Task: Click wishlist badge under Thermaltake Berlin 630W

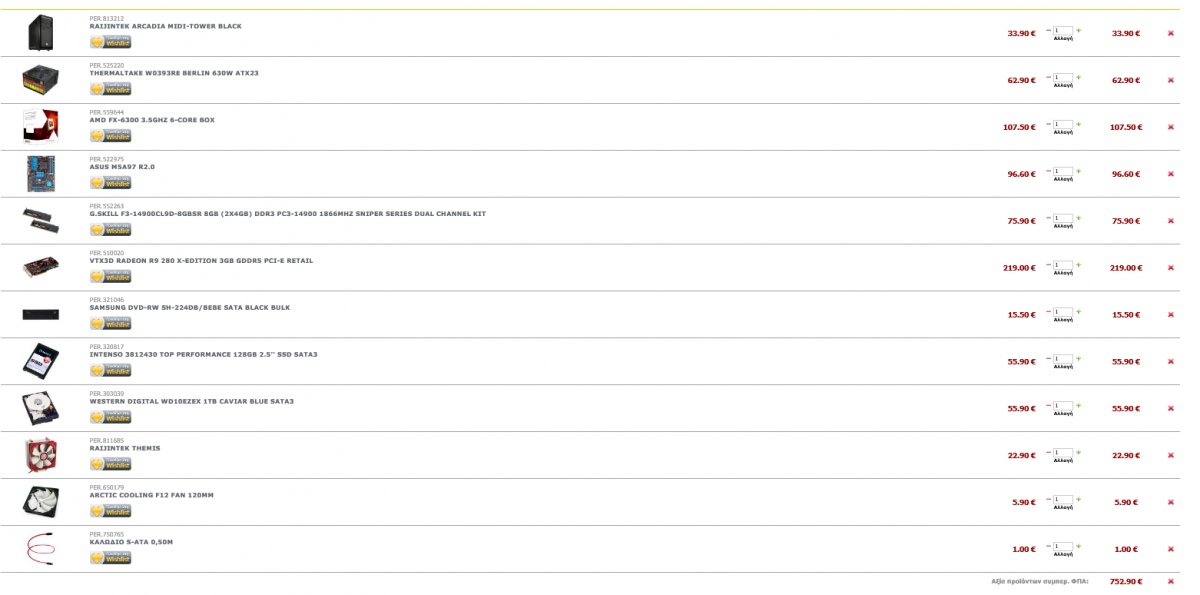Action: coord(110,89)
